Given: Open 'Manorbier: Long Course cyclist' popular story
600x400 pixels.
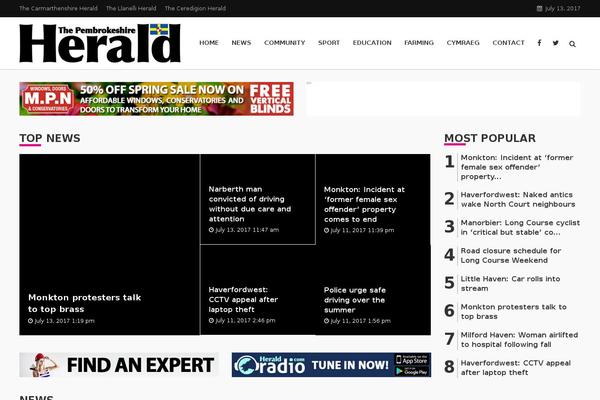Looking at the screenshot, I should (x=520, y=227).
